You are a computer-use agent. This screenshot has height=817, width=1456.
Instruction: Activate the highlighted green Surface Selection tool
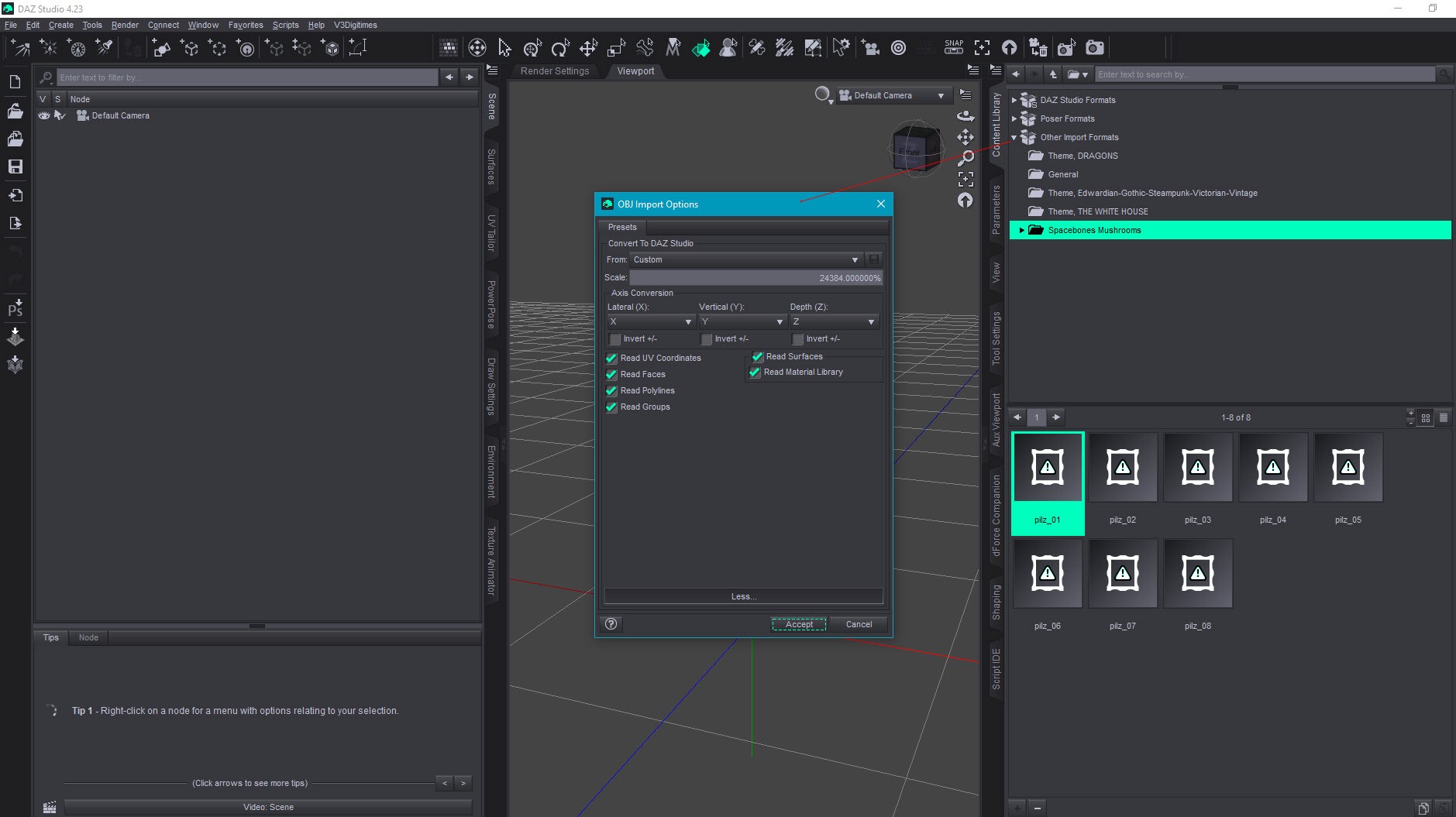click(x=700, y=48)
